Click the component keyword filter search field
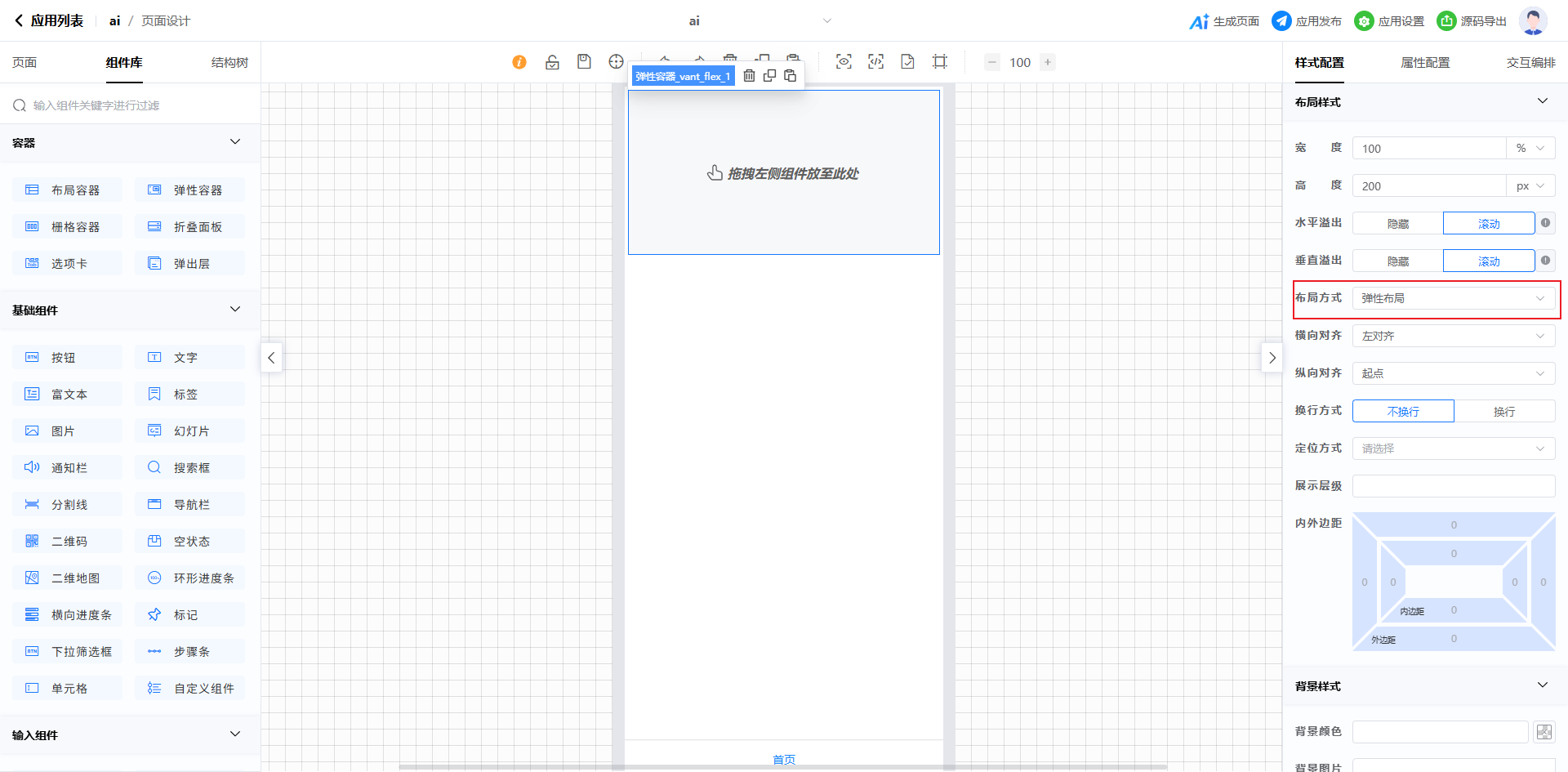This screenshot has width=1568, height=772. (131, 105)
